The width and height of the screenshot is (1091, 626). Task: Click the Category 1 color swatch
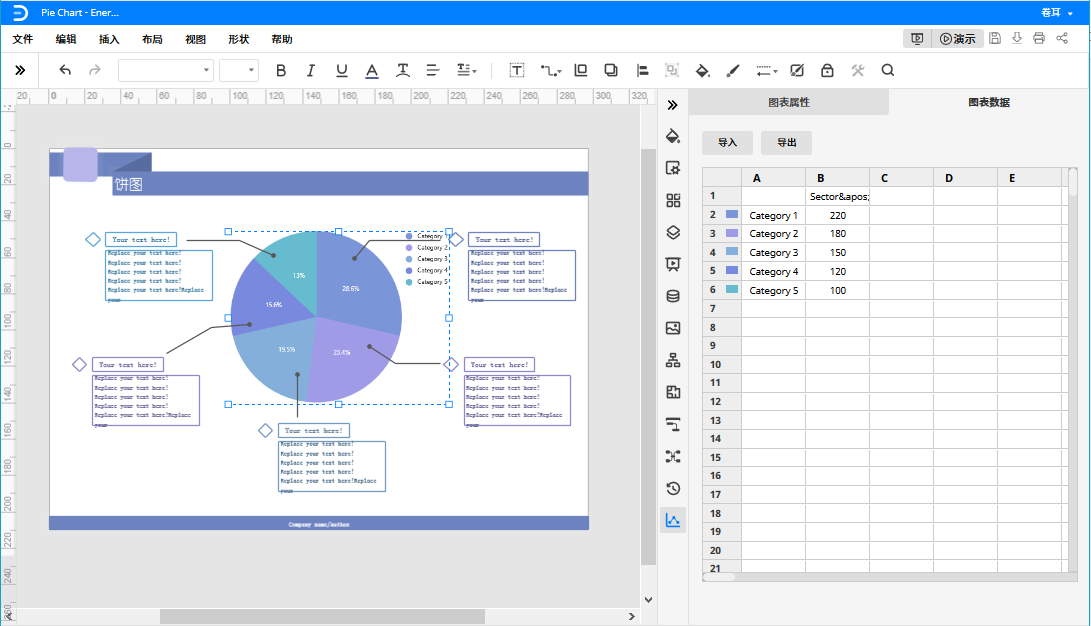[732, 215]
